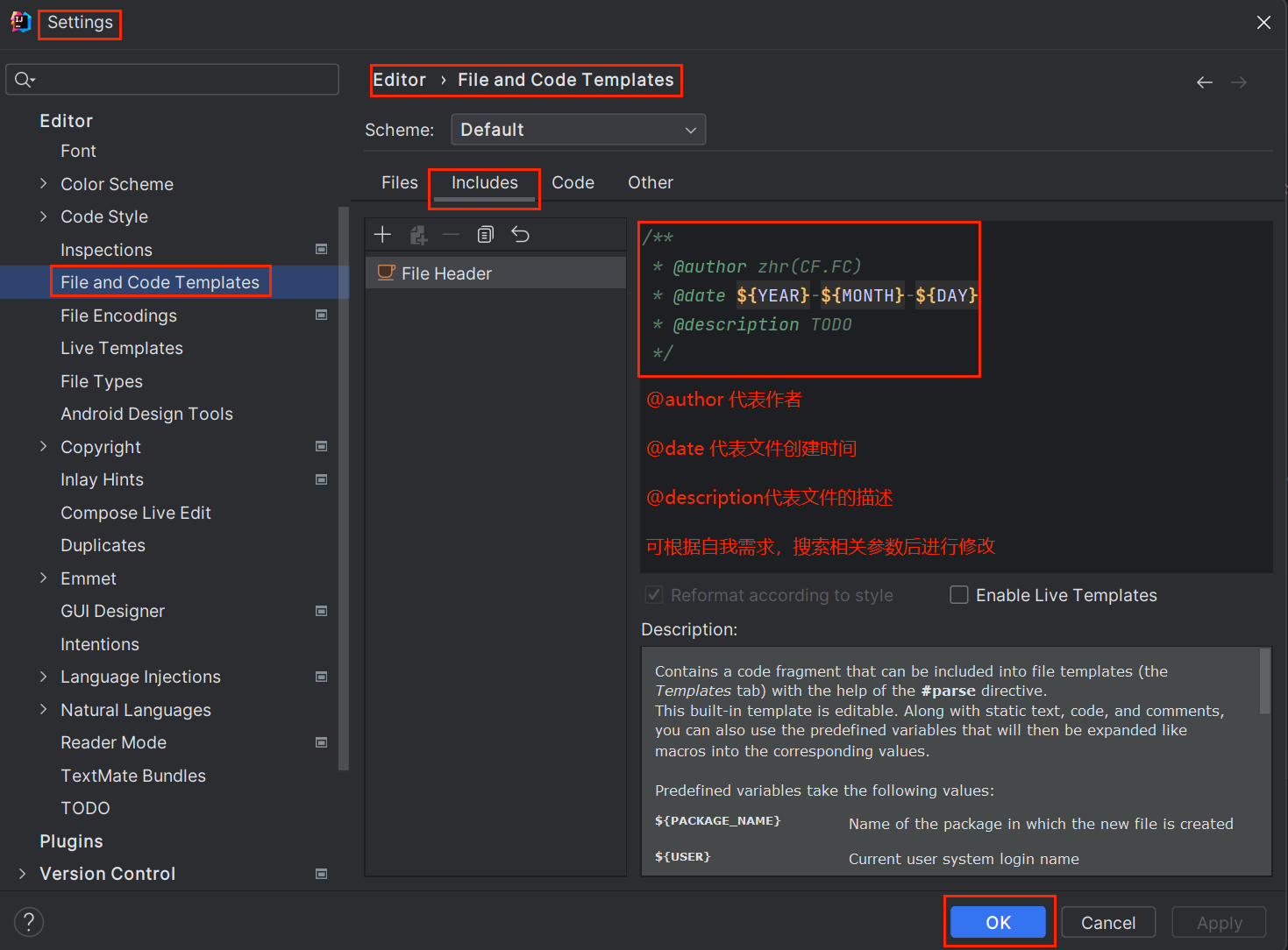Click the OK button
This screenshot has height=950, width=1288.
[x=999, y=922]
